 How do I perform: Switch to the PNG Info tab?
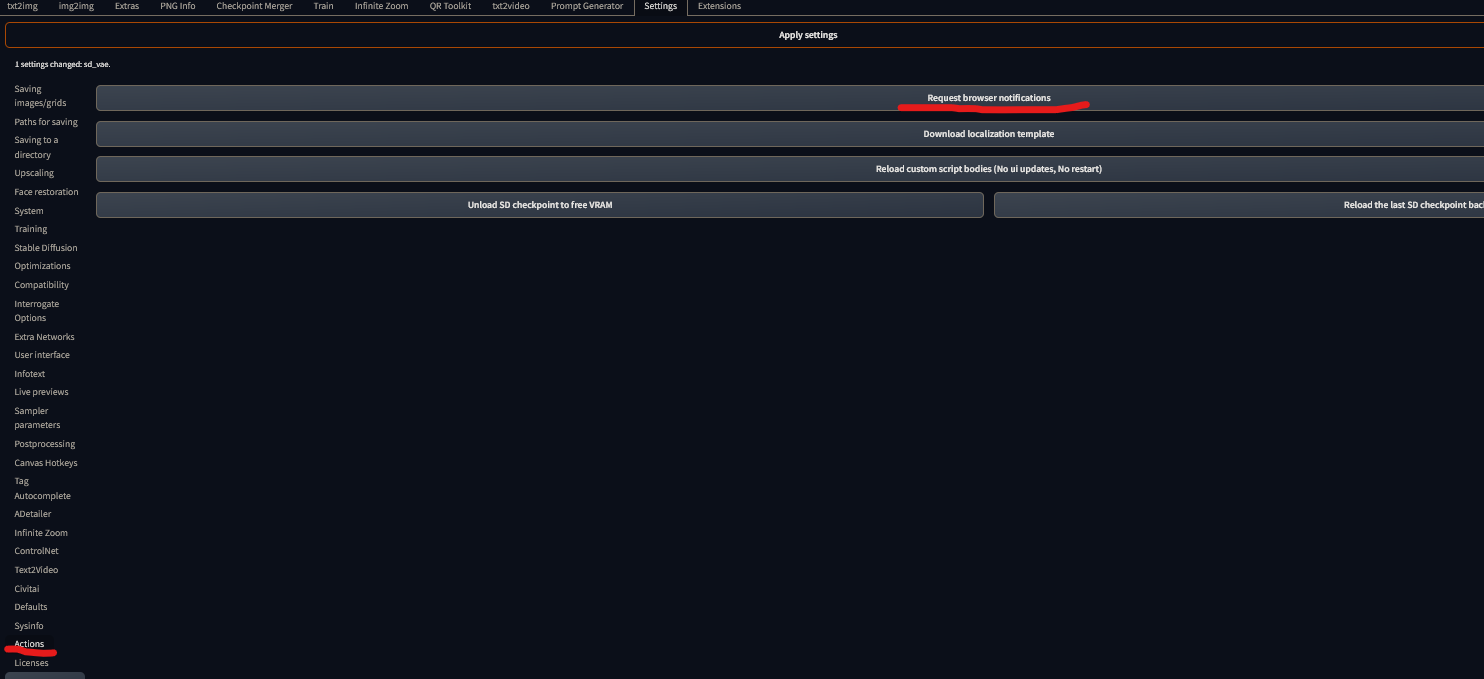[x=177, y=5]
